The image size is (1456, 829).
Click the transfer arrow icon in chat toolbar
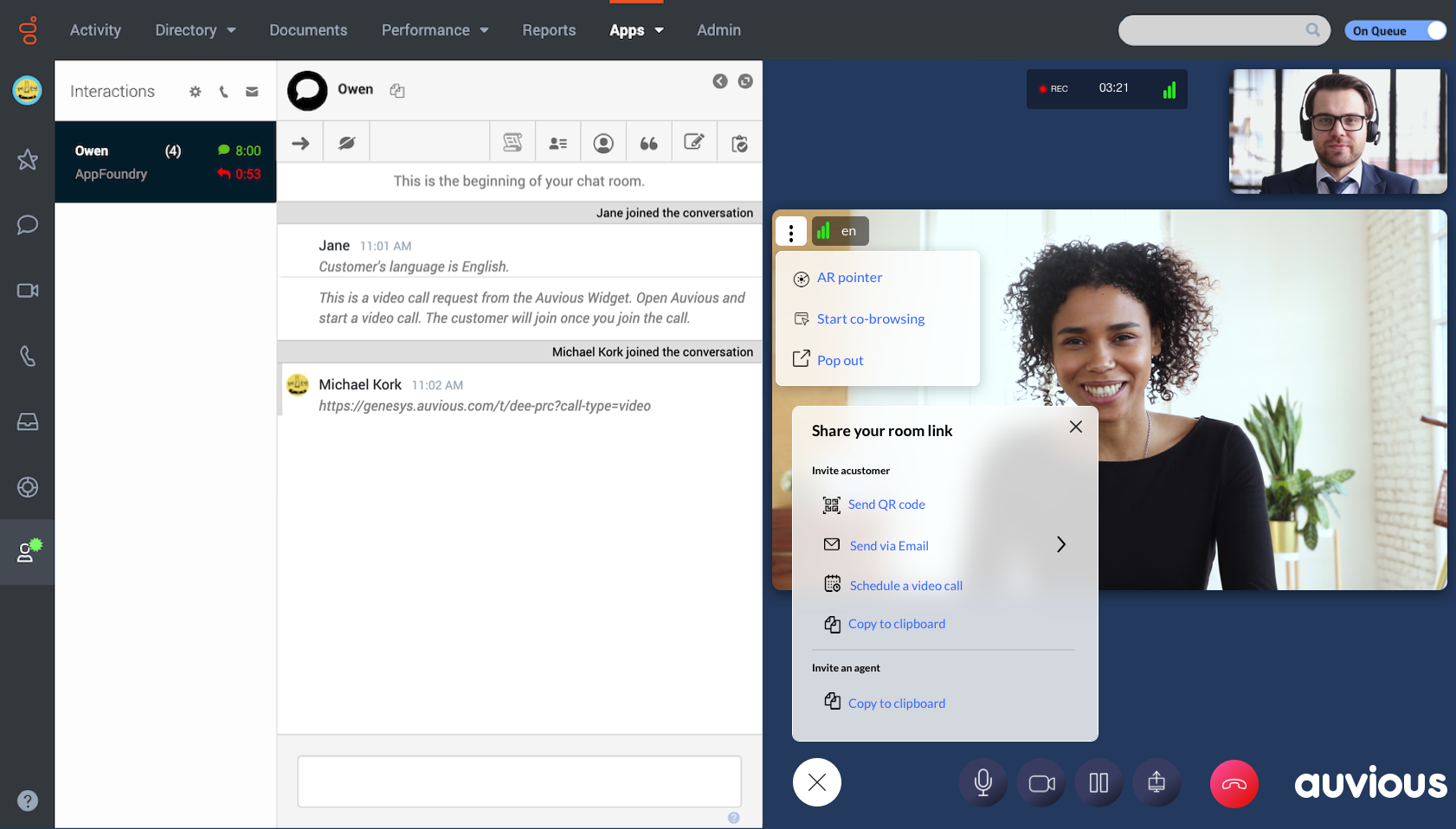pyautogui.click(x=300, y=143)
